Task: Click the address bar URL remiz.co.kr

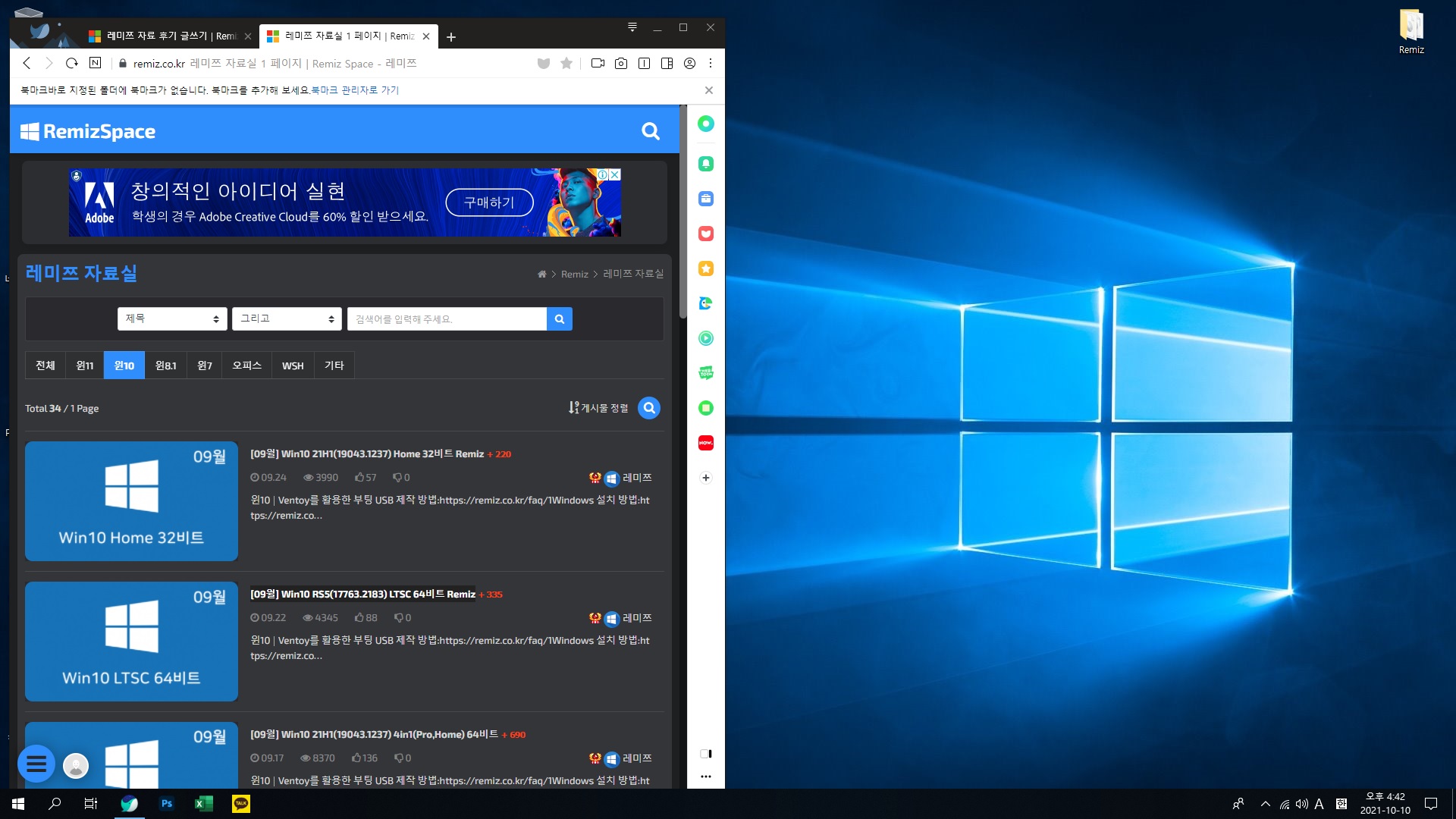Action: pos(159,64)
